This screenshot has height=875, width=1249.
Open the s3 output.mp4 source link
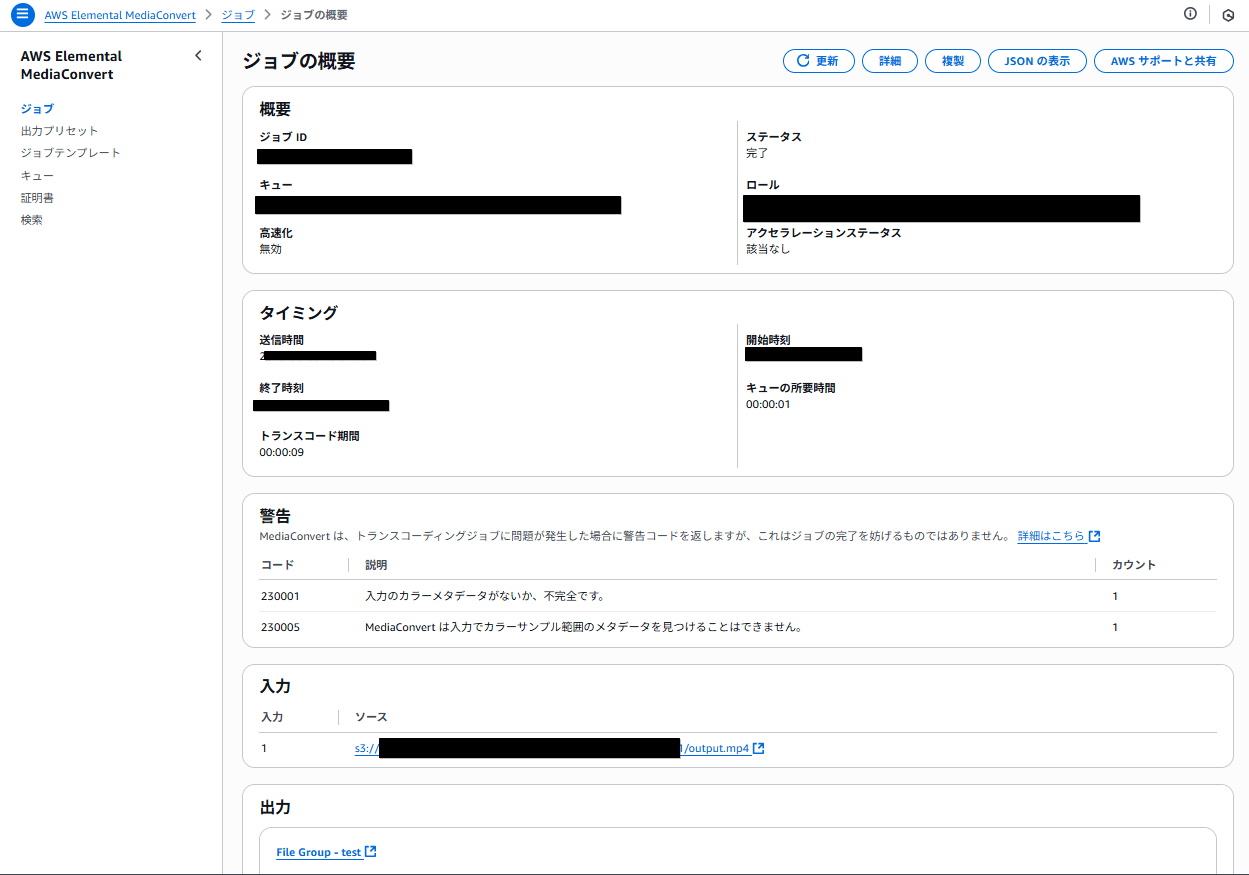point(552,748)
